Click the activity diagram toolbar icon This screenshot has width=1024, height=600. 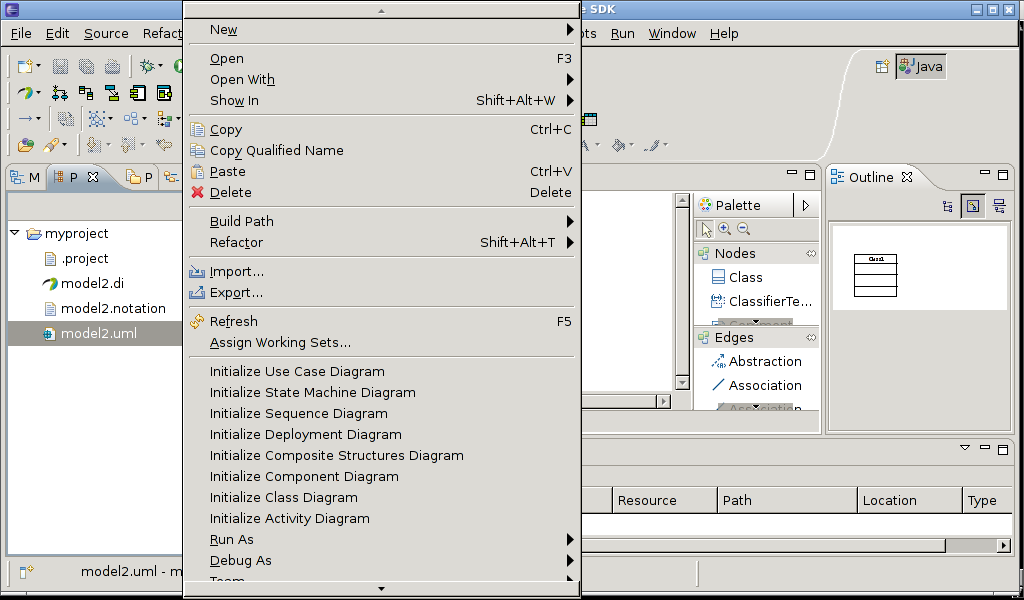click(x=59, y=93)
